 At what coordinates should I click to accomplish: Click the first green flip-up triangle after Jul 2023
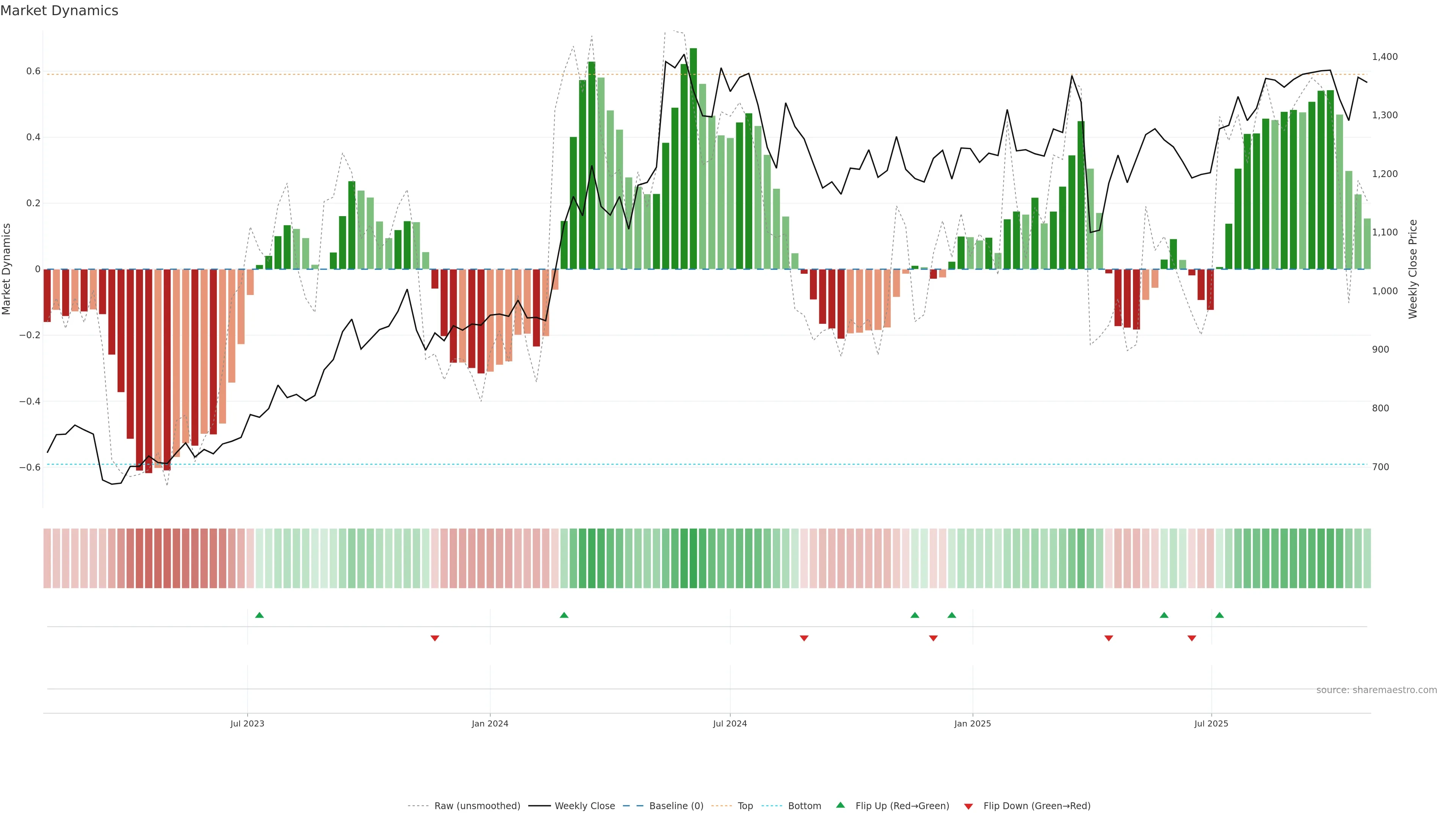tap(259, 615)
